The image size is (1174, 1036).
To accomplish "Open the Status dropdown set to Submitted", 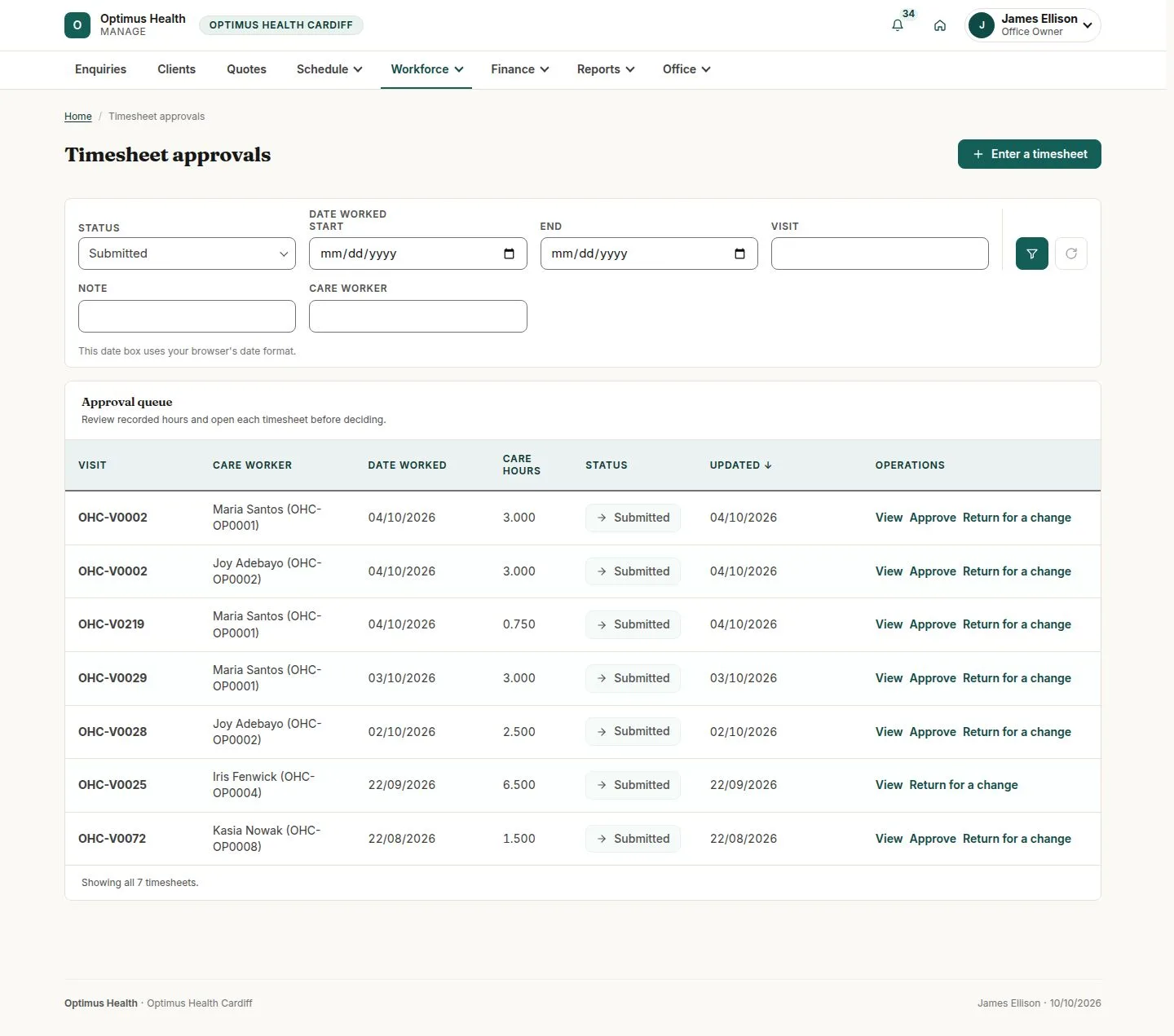I will click(187, 253).
